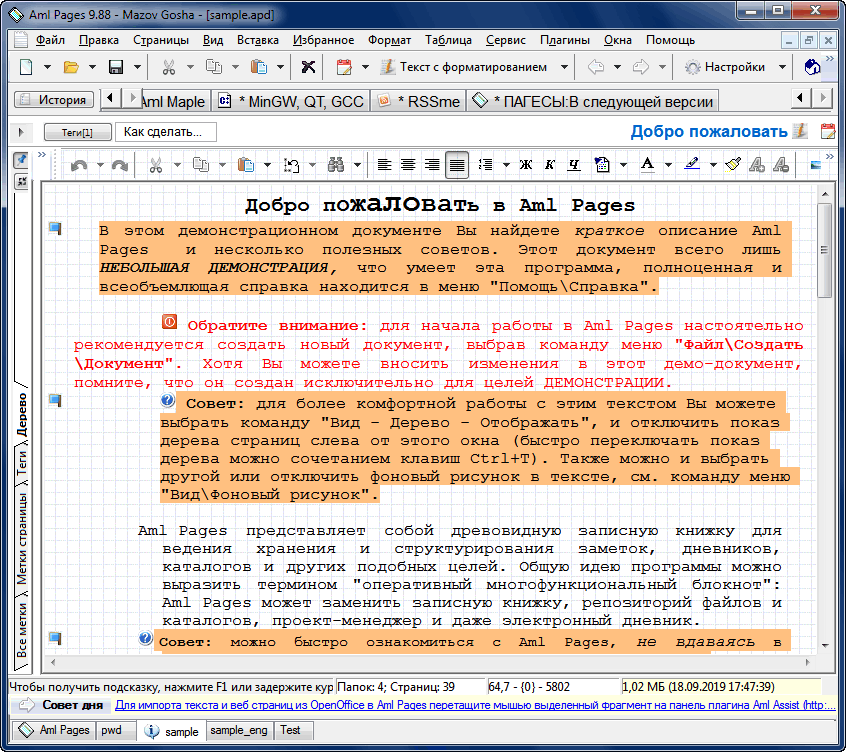Toggle align right in editor toolbar
846x752 pixels.
pyautogui.click(x=432, y=165)
